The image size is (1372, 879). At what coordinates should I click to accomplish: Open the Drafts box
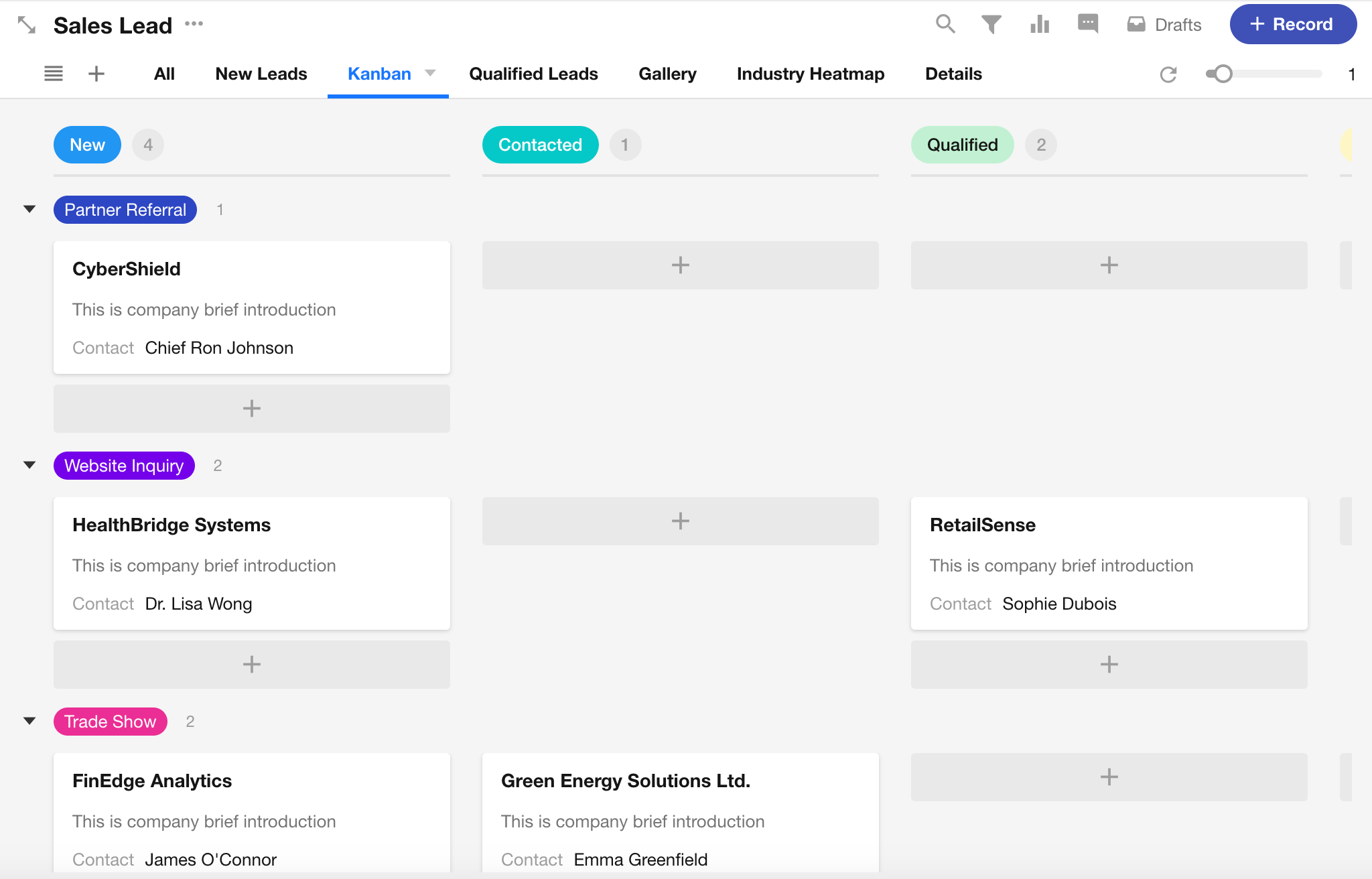pos(1164,25)
